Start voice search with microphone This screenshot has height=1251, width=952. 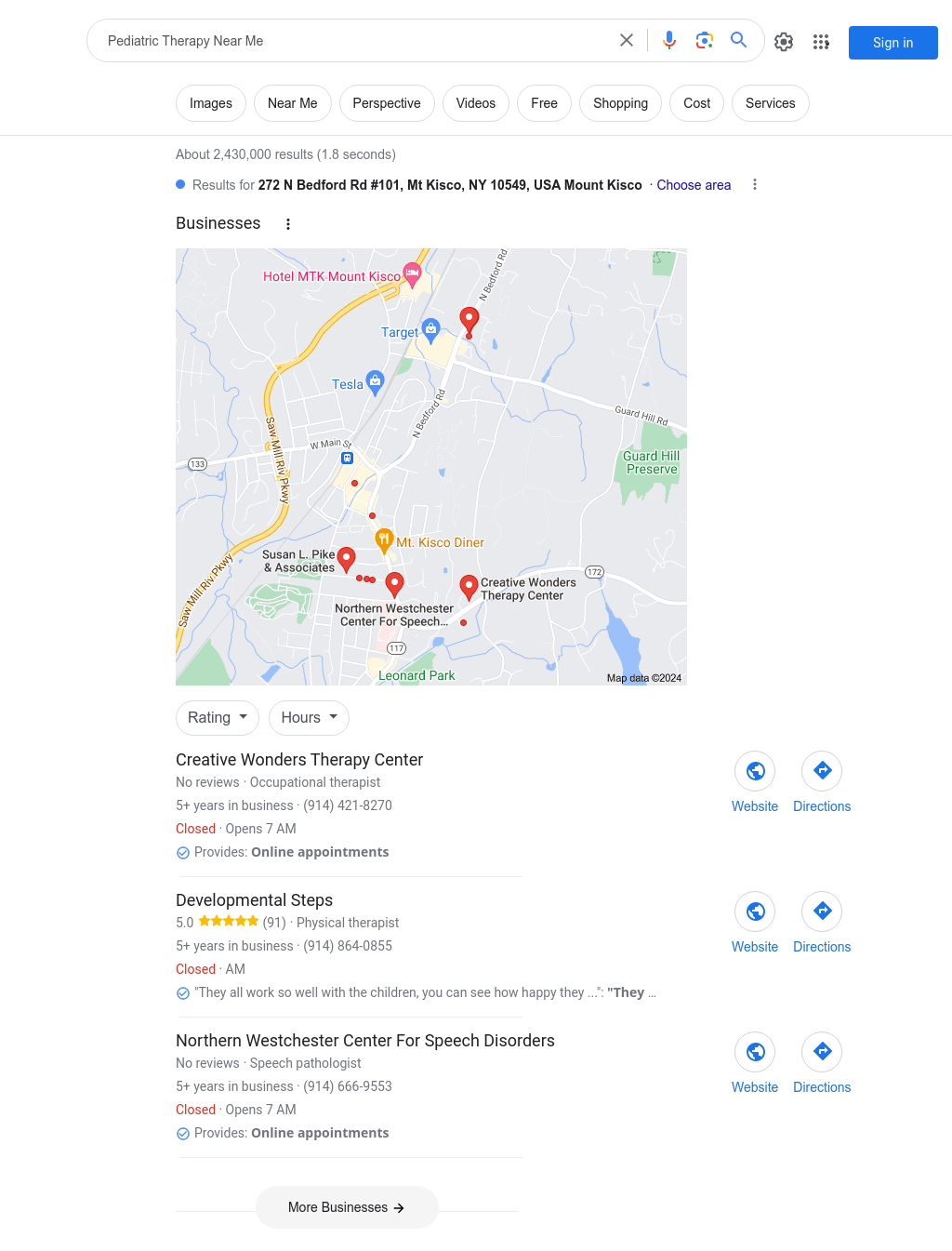click(x=669, y=40)
